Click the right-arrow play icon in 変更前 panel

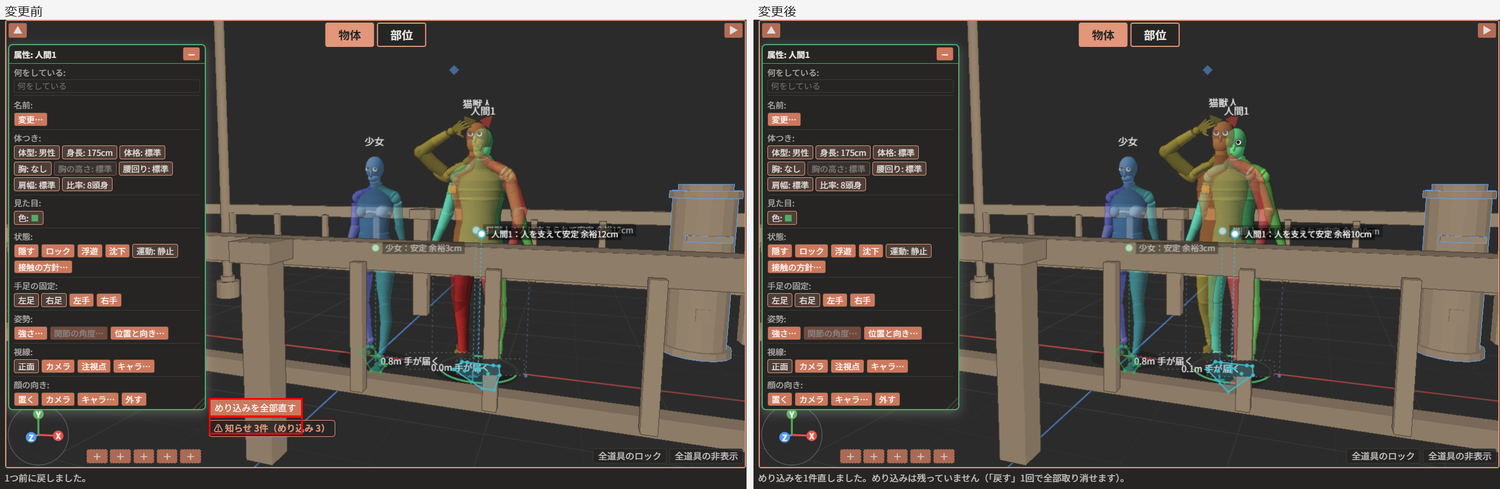[732, 31]
